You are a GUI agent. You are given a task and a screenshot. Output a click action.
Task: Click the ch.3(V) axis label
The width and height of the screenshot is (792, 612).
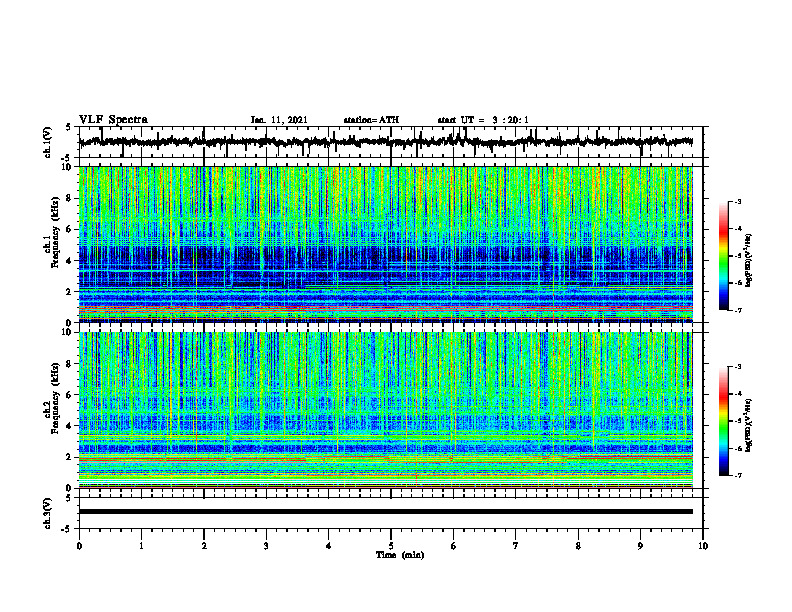(x=48, y=513)
